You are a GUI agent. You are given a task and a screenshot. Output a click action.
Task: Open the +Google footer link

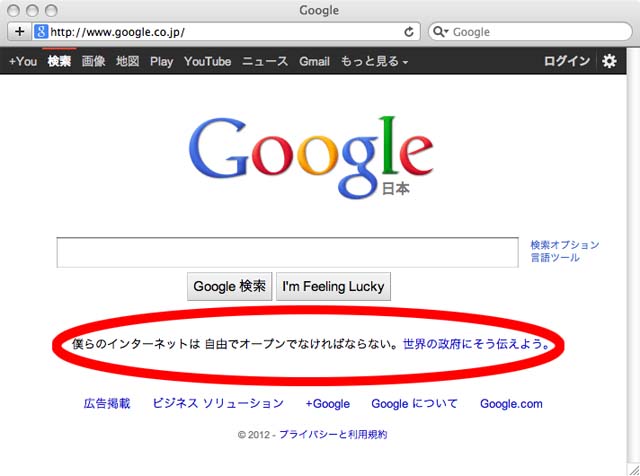(x=328, y=404)
